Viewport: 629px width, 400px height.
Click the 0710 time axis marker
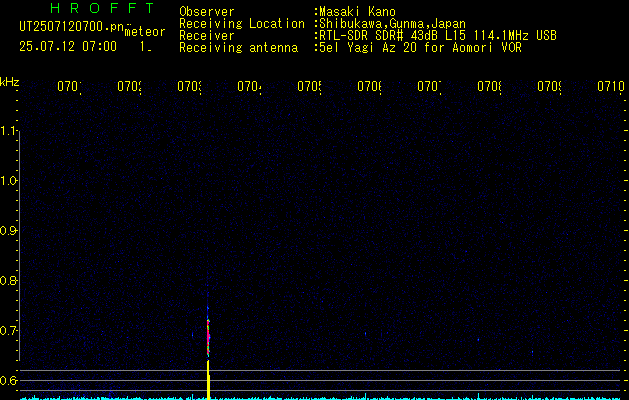pyautogui.click(x=611, y=86)
